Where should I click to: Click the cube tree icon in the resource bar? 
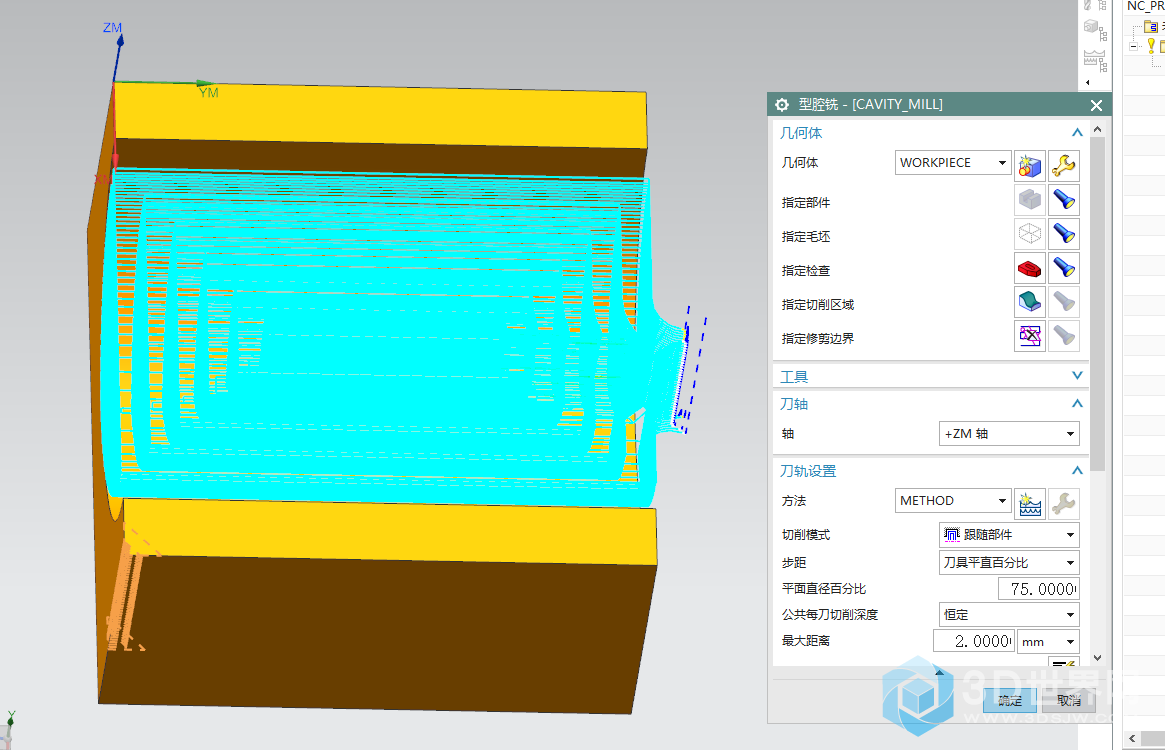pyautogui.click(x=1095, y=30)
